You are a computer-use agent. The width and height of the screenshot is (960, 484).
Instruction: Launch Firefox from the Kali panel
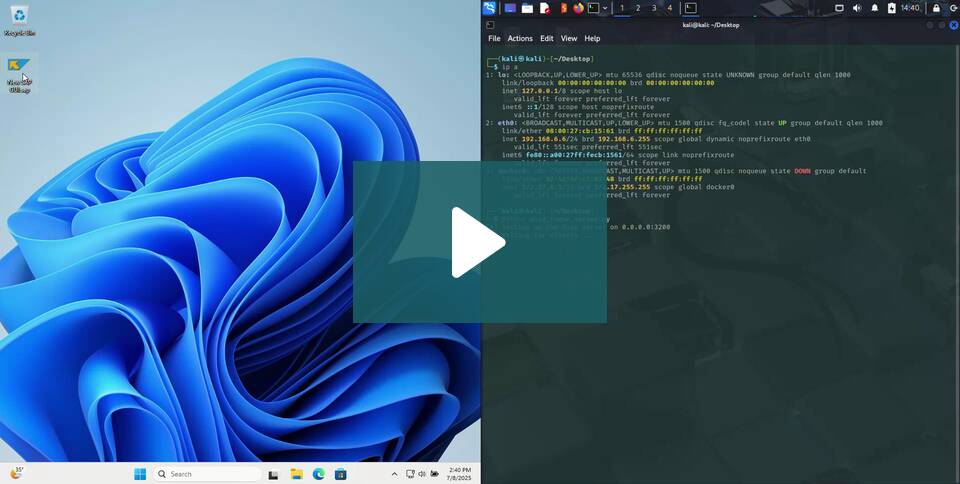point(579,8)
